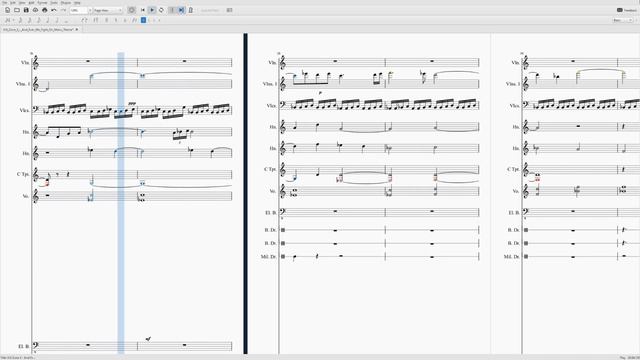Image resolution: width=640 pixels, height=360 pixels.
Task: Open the View menu
Action: pyautogui.click(x=22, y=2)
